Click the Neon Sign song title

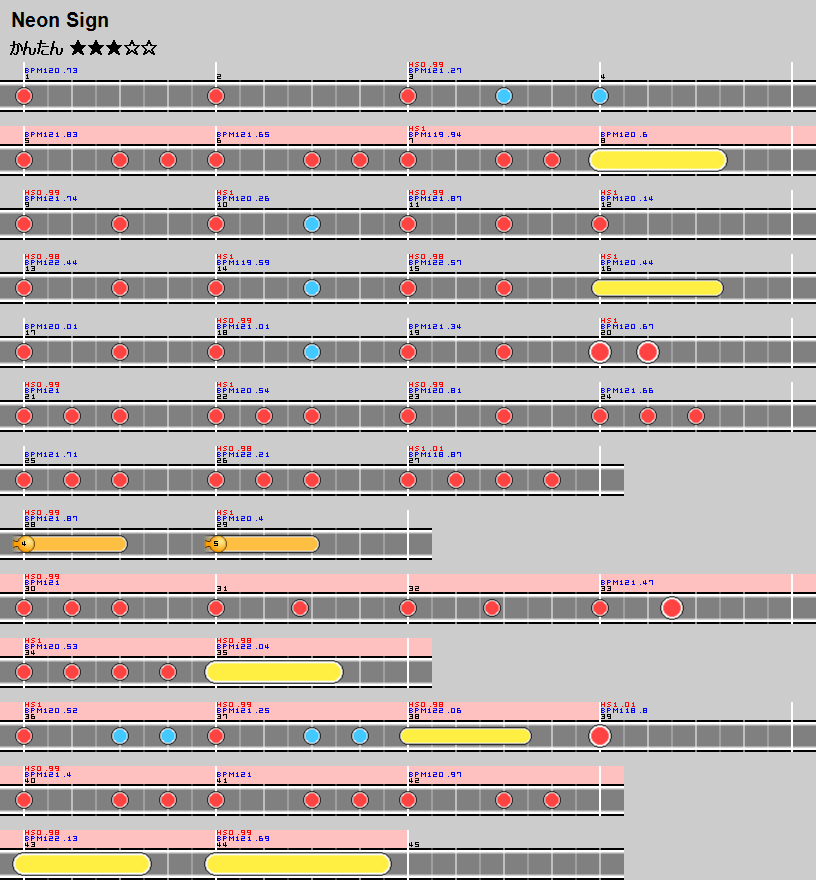[x=60, y=21]
